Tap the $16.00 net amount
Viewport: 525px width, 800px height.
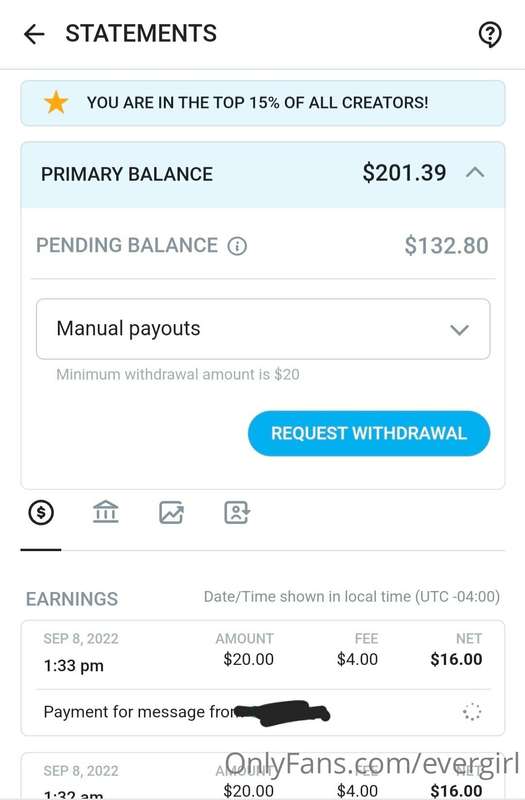click(x=456, y=659)
